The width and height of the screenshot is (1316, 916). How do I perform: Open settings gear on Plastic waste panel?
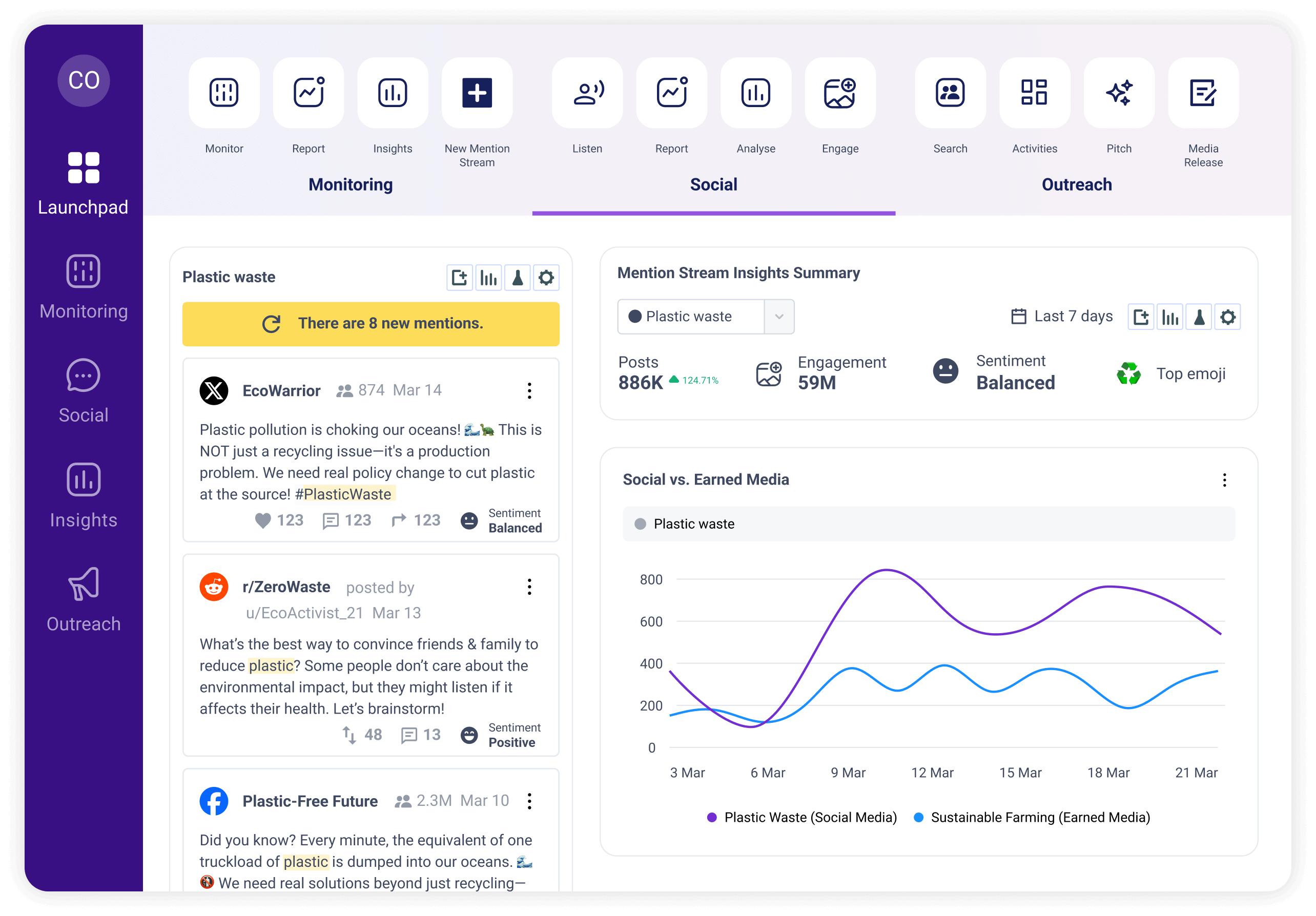tap(546, 277)
